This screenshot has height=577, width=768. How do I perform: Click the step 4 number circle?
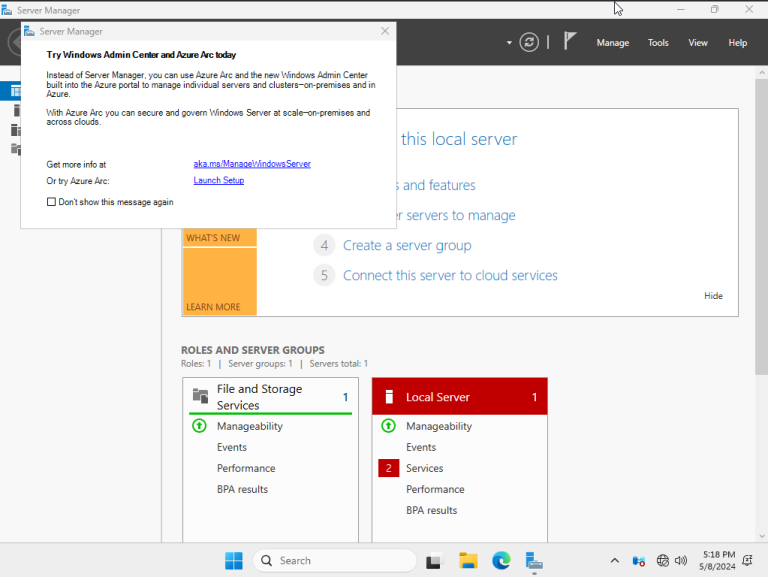pyautogui.click(x=324, y=245)
